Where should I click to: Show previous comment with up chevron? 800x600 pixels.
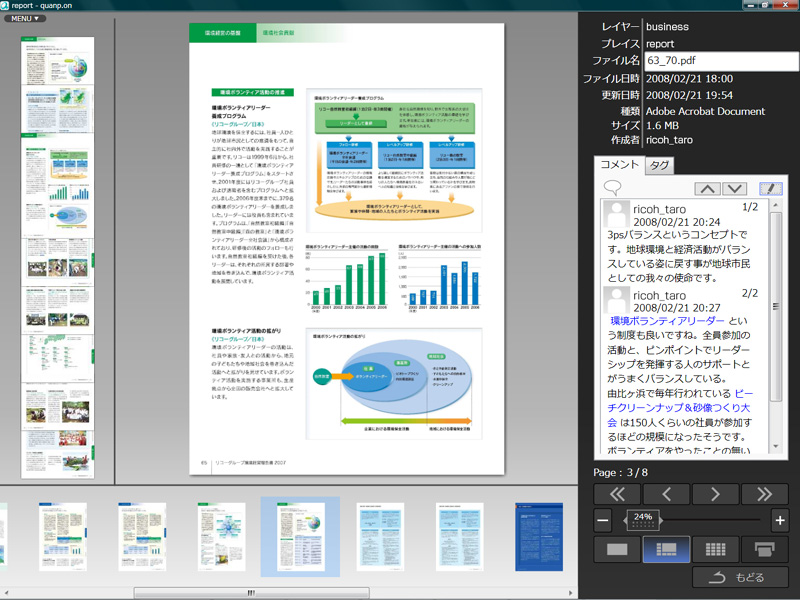tap(707, 188)
